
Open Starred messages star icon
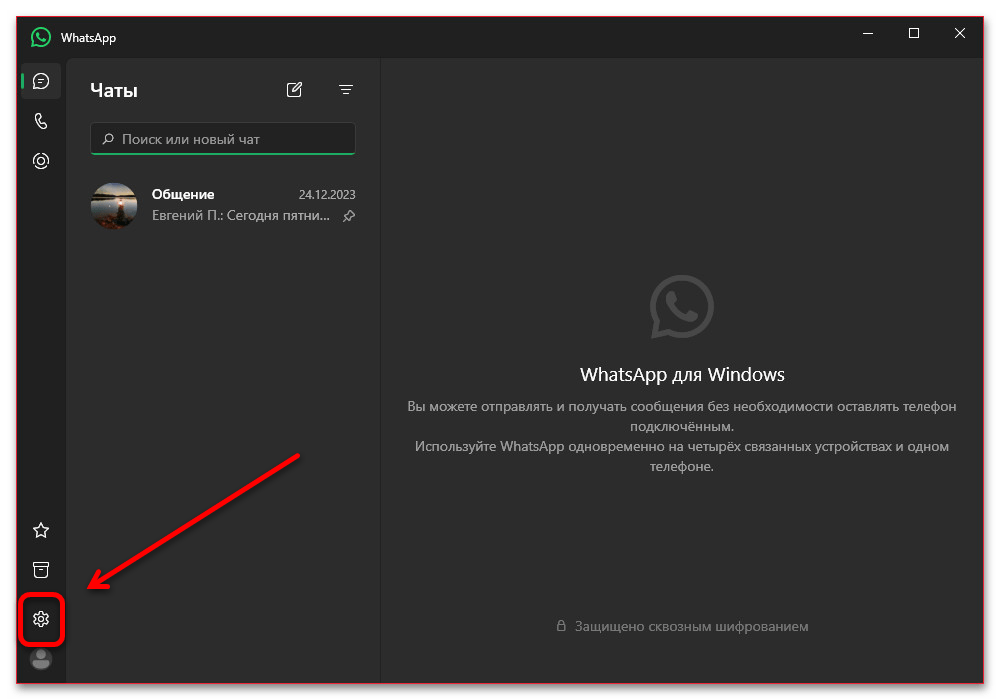tap(41, 530)
